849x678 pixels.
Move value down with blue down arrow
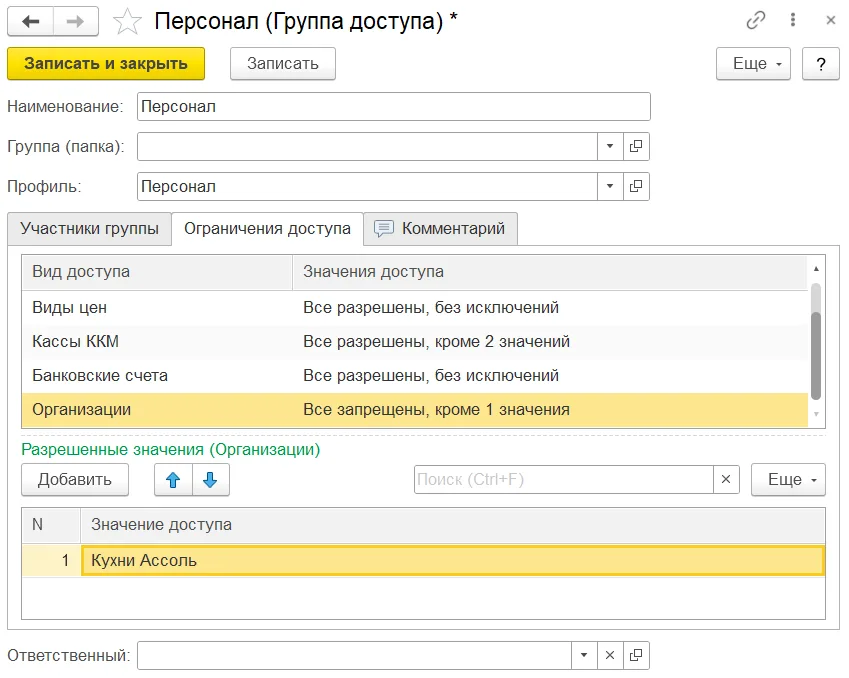(211, 480)
